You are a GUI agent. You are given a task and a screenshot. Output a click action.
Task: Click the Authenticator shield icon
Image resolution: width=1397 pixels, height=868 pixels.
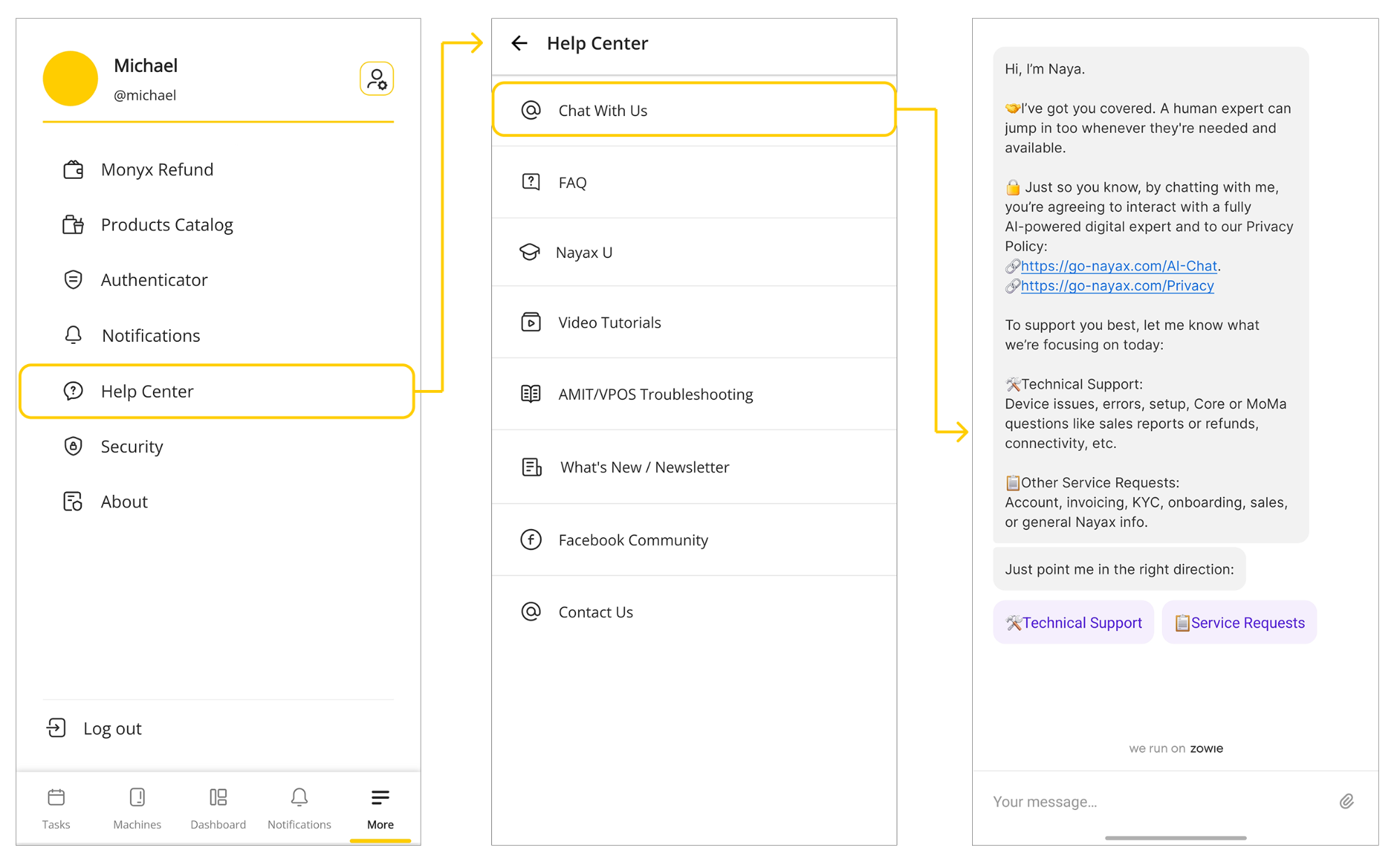(73, 280)
